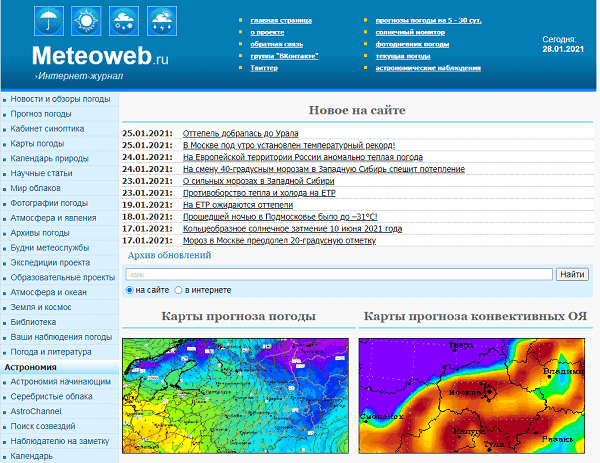
Task: Click the Yandex search input field
Action: (x=339, y=274)
